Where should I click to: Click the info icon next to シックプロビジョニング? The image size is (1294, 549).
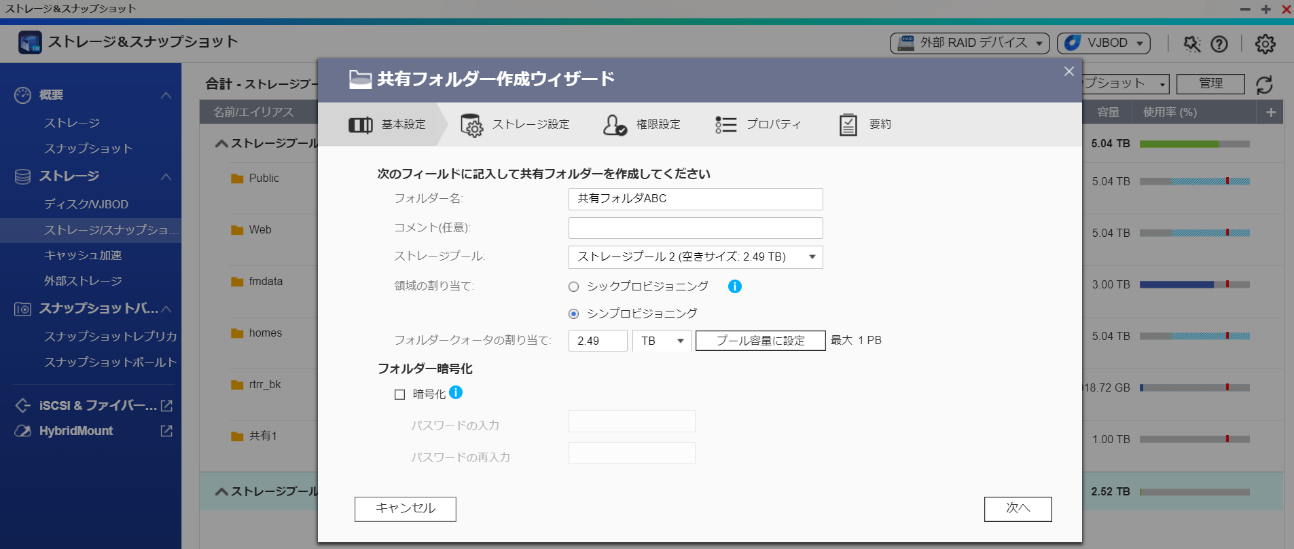click(734, 286)
